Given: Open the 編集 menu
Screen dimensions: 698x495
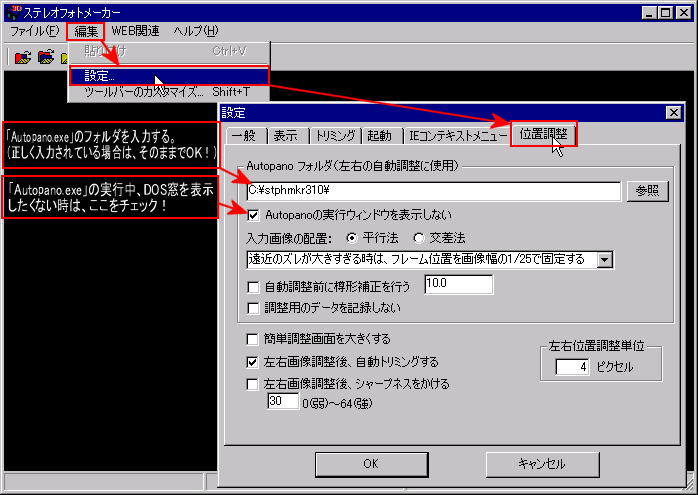Looking at the screenshot, I should coord(86,31).
